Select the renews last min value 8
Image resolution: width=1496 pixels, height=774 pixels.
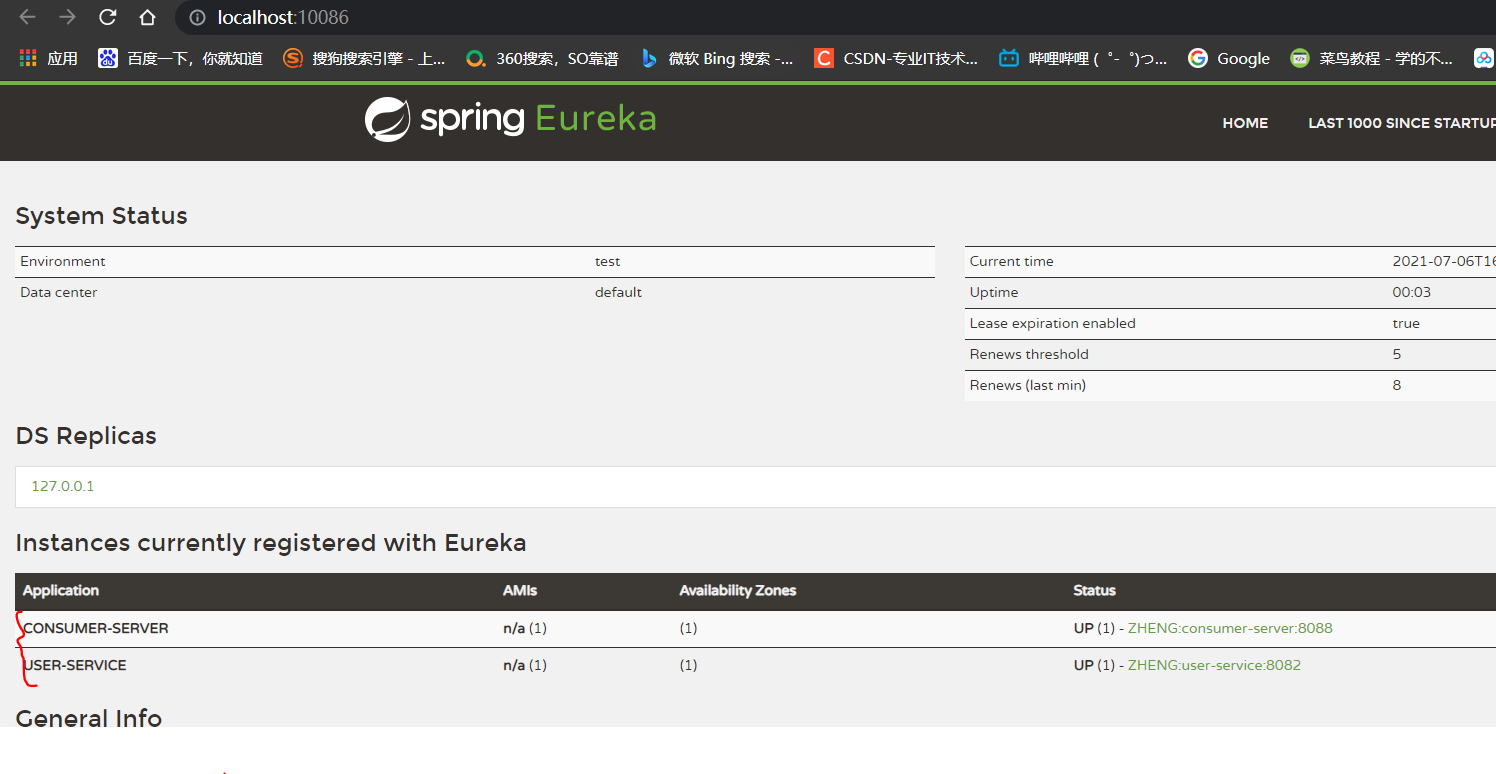pyautogui.click(x=1397, y=385)
